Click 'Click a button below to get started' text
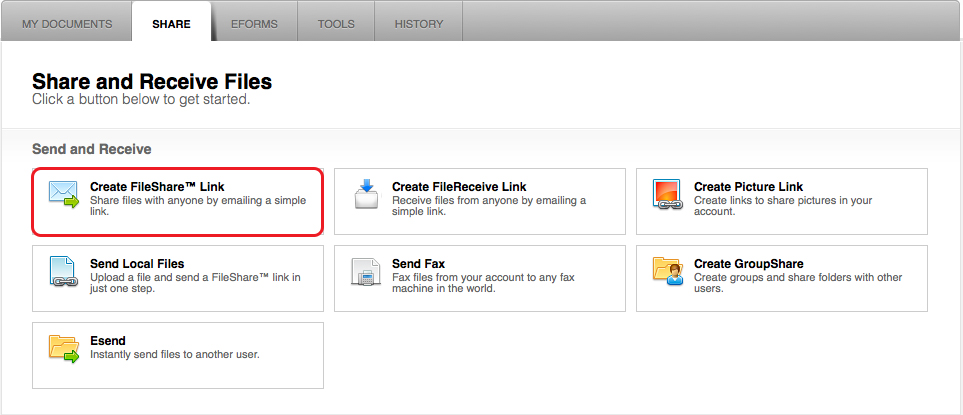The height and width of the screenshot is (415, 963). pyautogui.click(x=141, y=99)
